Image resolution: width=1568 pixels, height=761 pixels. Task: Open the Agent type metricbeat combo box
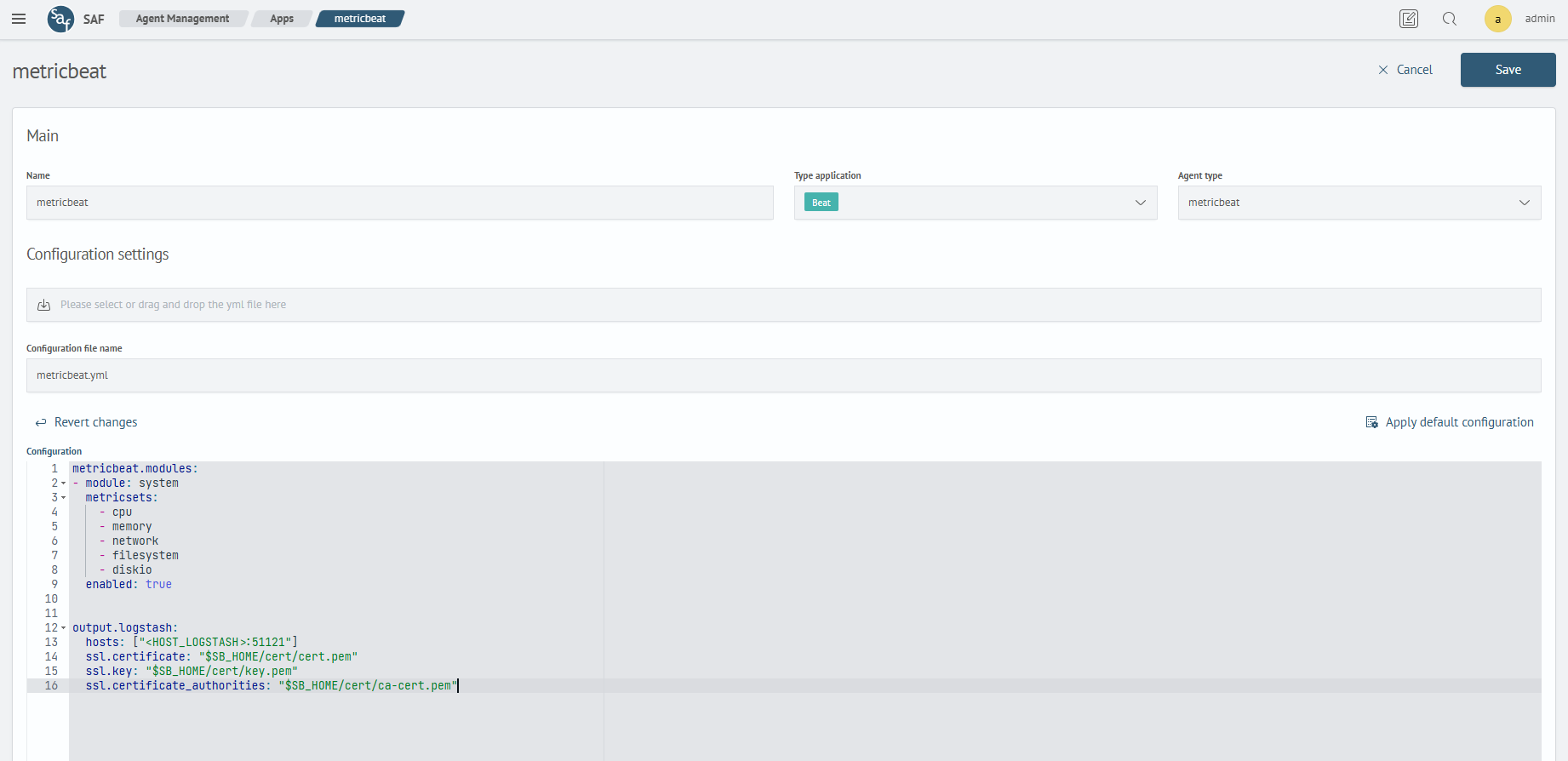1359,203
